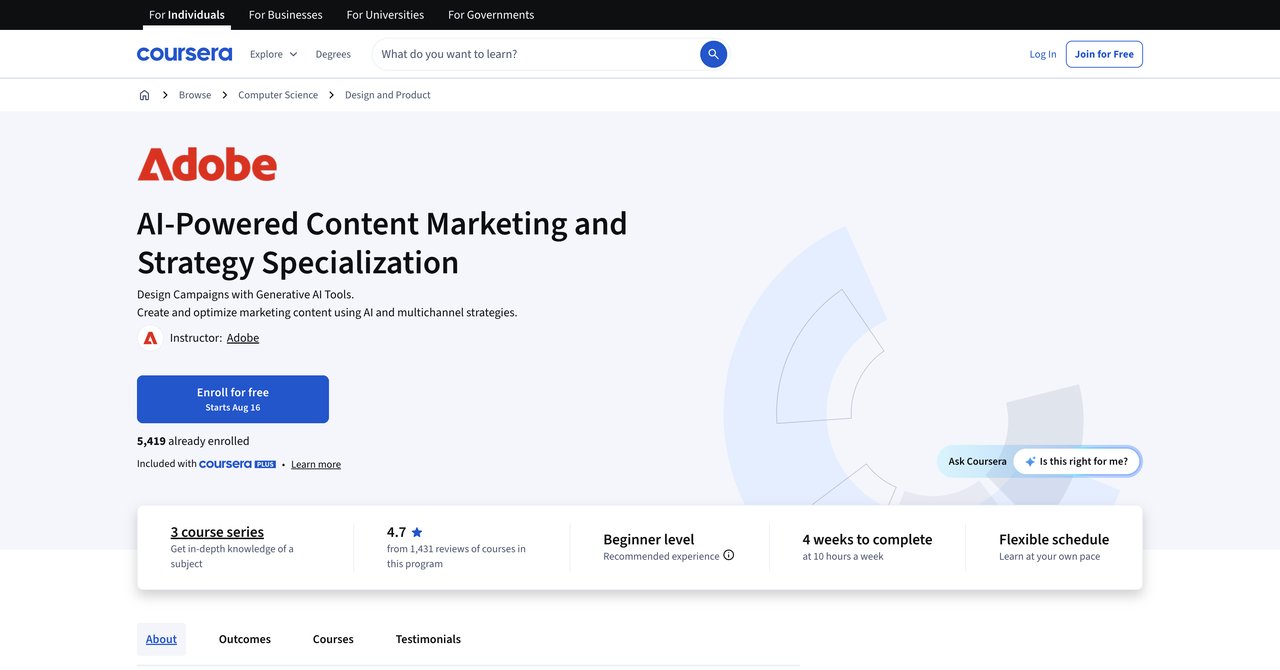Click the blue search magnifier button

click(x=713, y=54)
